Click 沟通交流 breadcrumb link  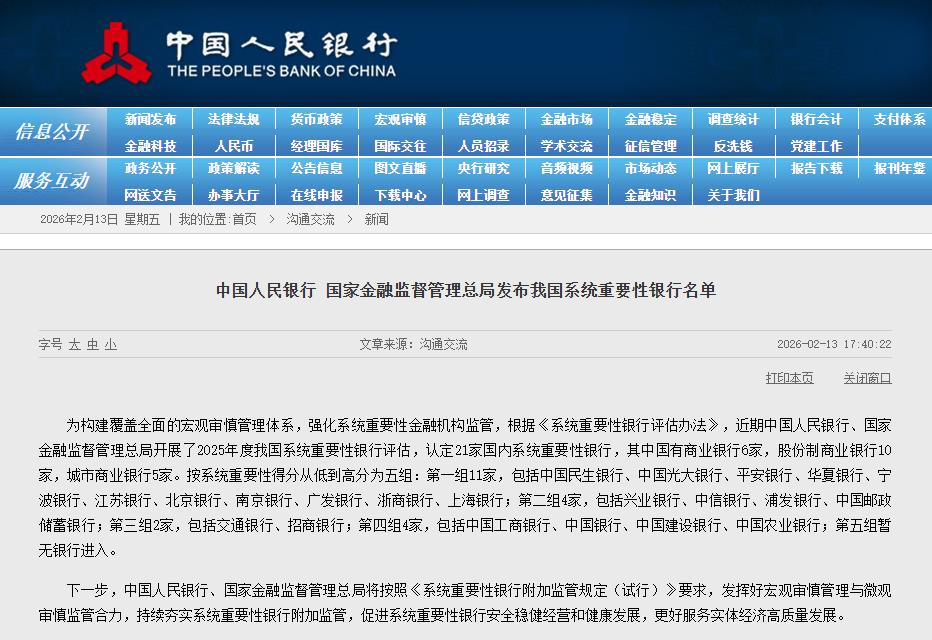(310, 219)
